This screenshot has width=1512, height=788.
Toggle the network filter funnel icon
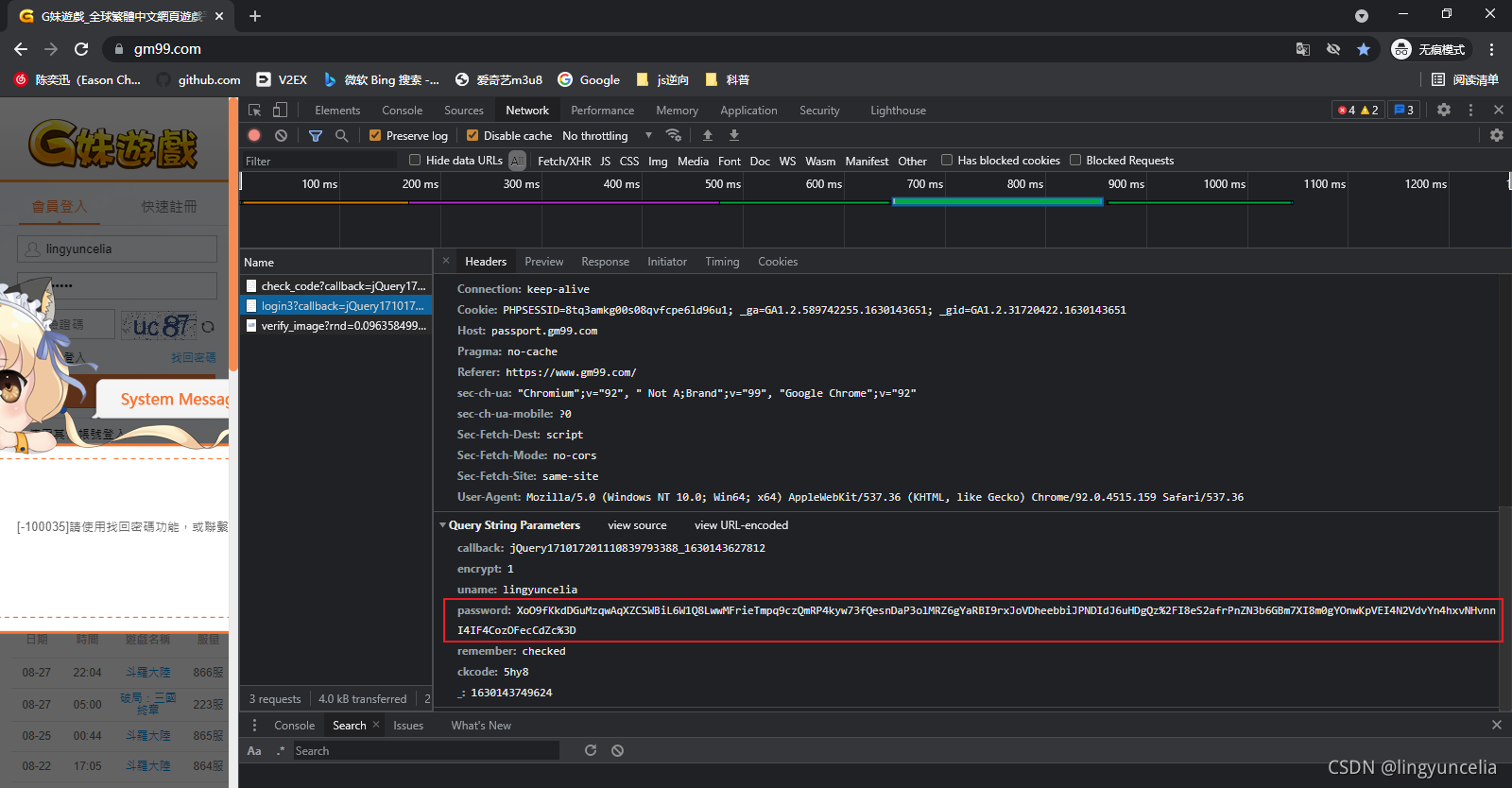tap(316, 136)
